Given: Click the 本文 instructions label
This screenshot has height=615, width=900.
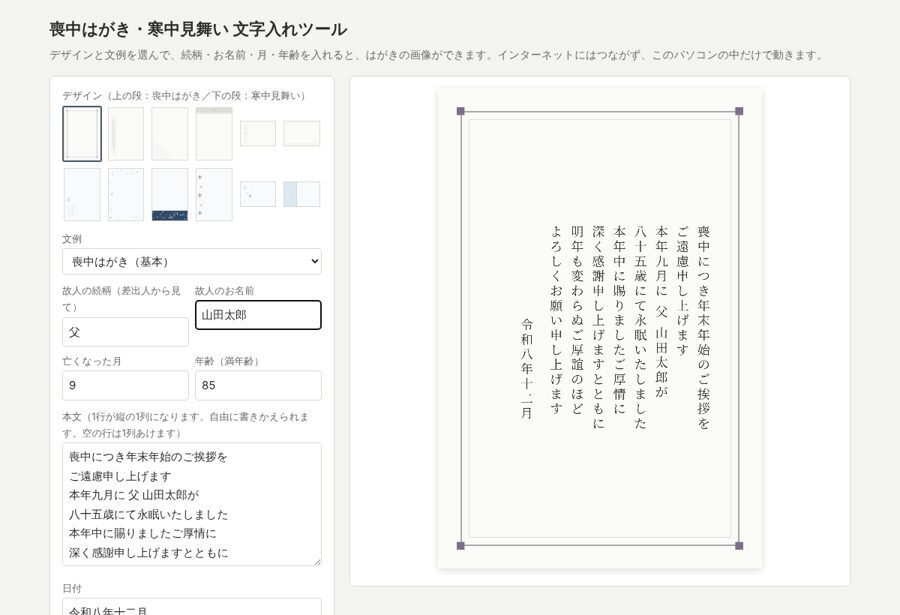Looking at the screenshot, I should (x=185, y=425).
